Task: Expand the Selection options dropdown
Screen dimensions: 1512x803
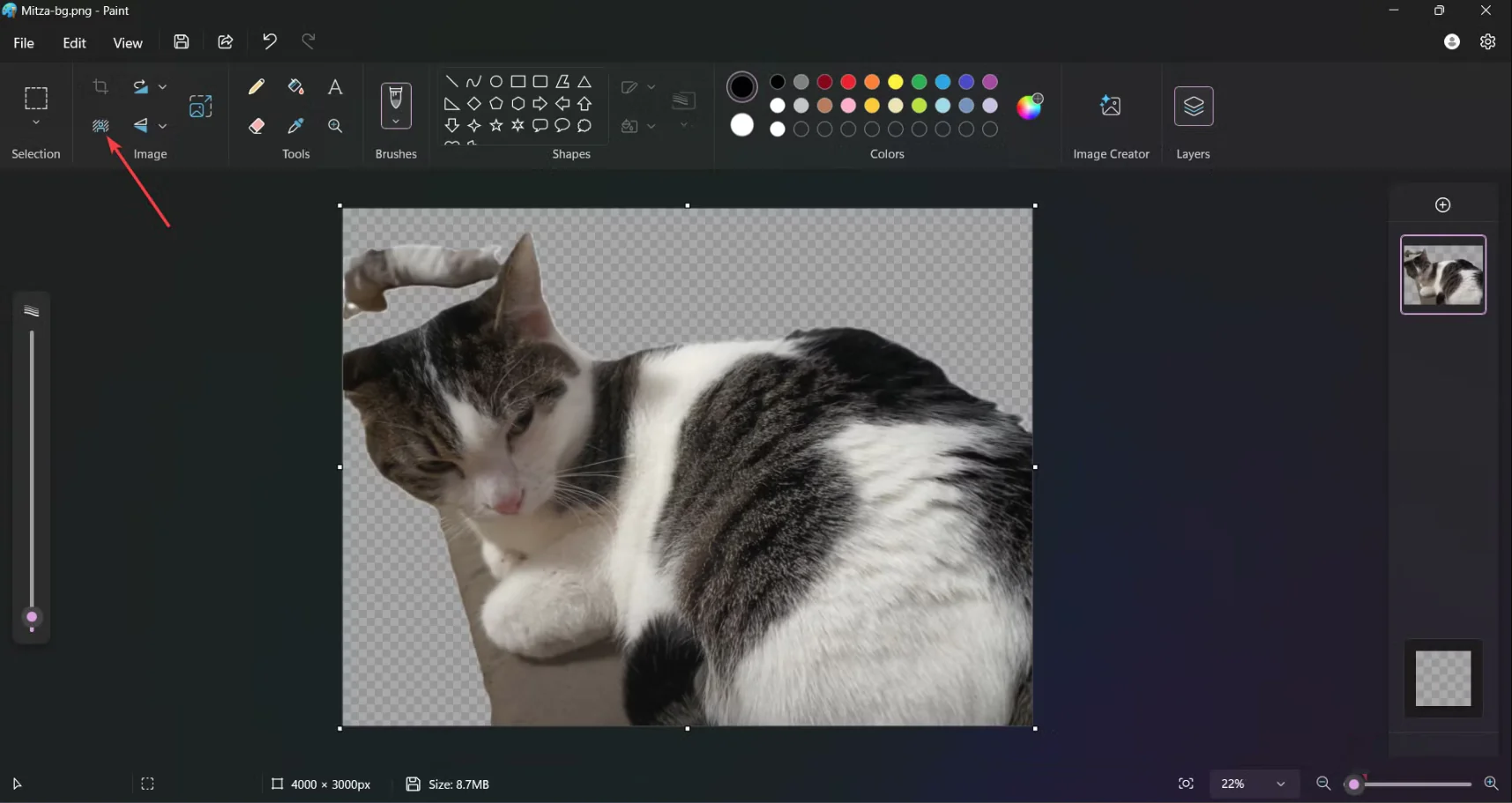Action: pos(36,123)
